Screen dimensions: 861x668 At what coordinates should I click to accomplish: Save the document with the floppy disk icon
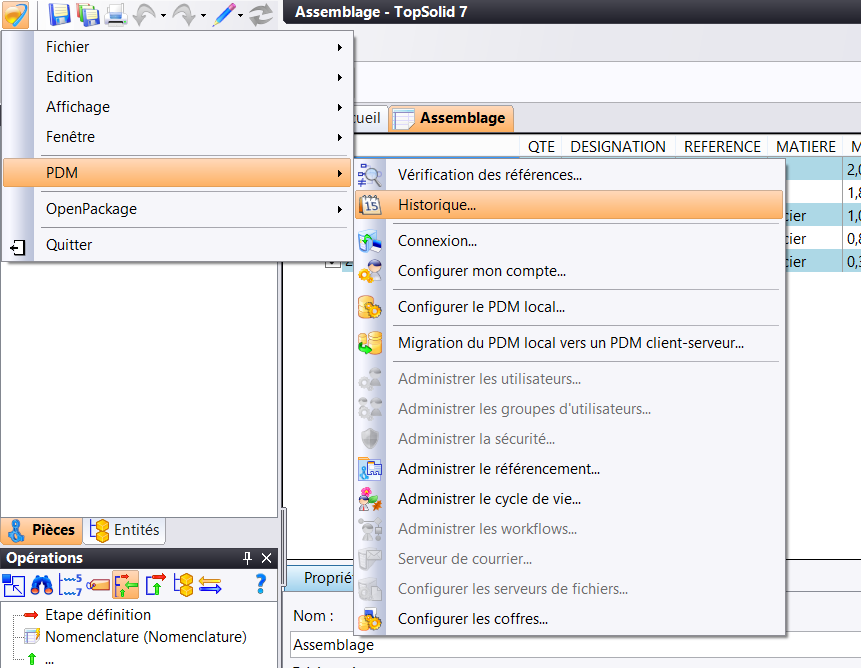(59, 14)
